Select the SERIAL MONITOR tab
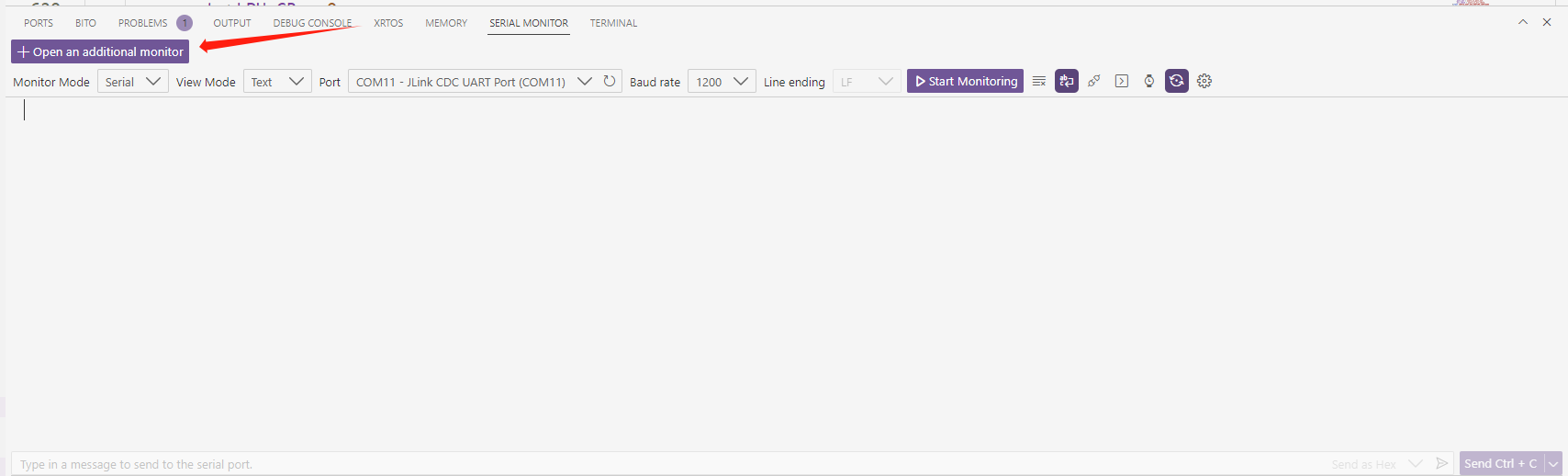1568x476 pixels. click(x=529, y=23)
